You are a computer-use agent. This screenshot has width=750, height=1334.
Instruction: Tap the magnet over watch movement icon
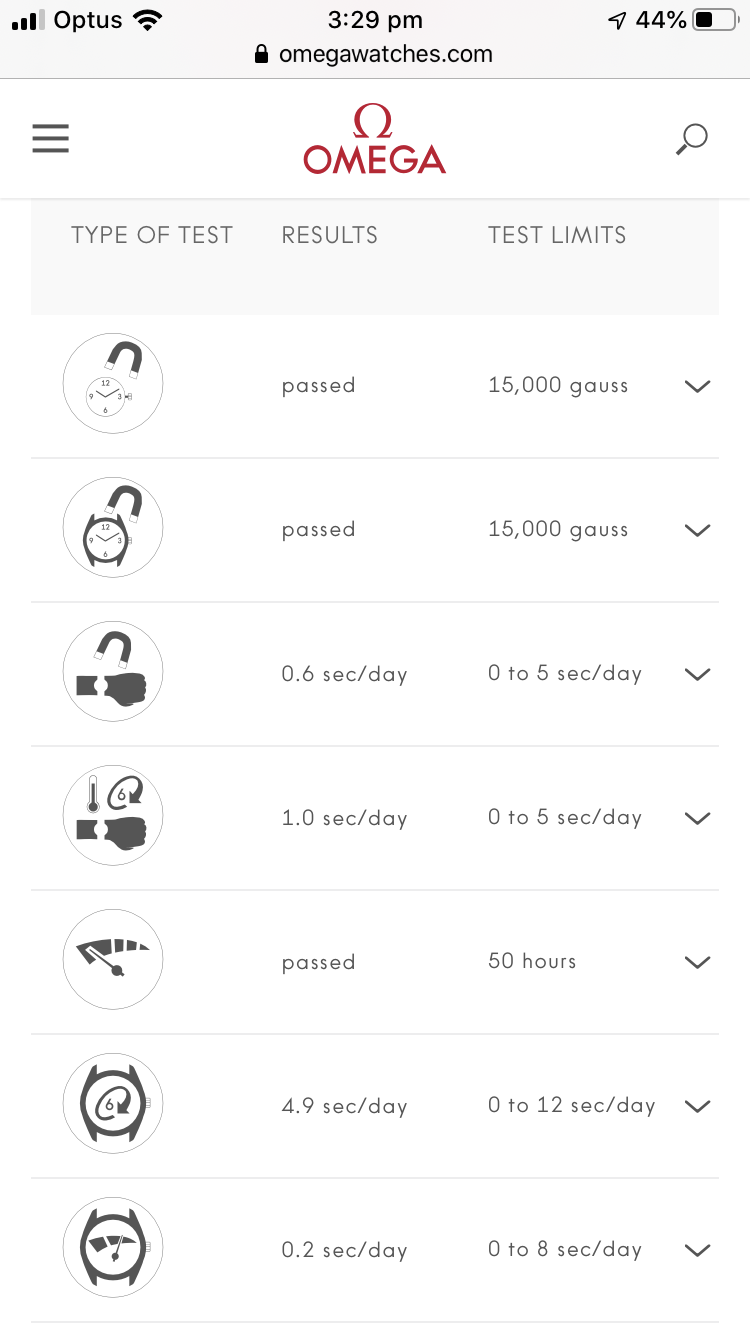113,384
